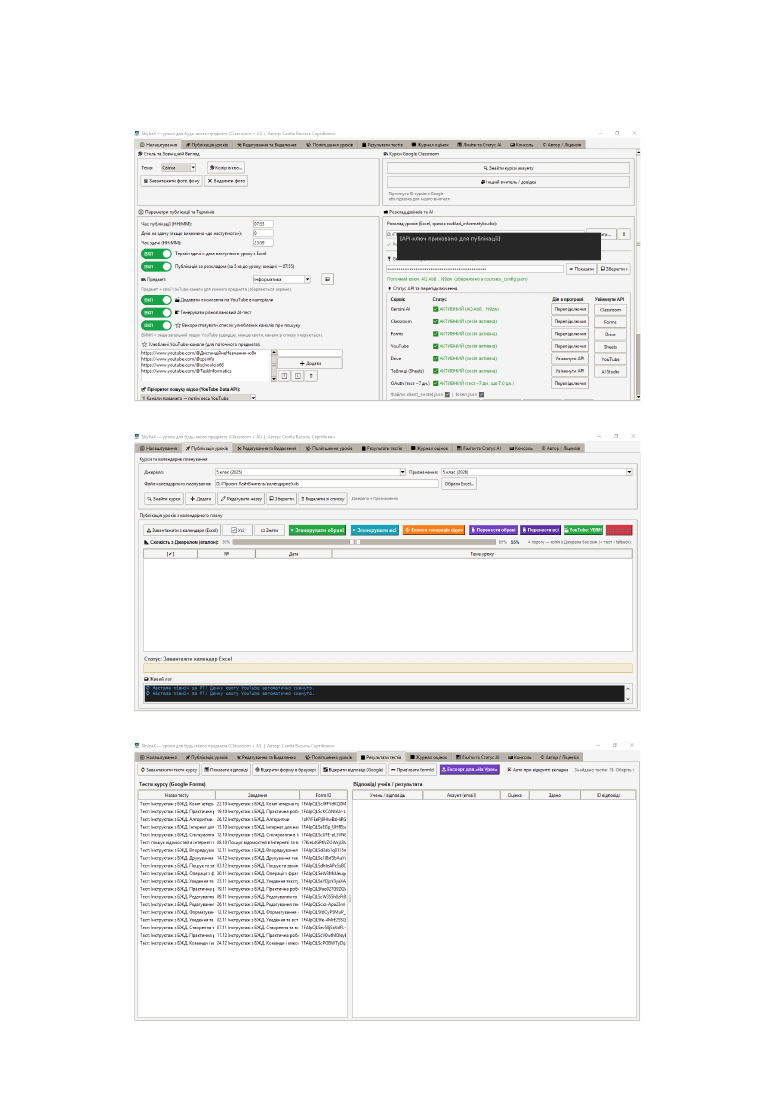Click the Усі select-all checkbox button in middle window
The height and width of the screenshot is (1094, 774).
(237, 530)
